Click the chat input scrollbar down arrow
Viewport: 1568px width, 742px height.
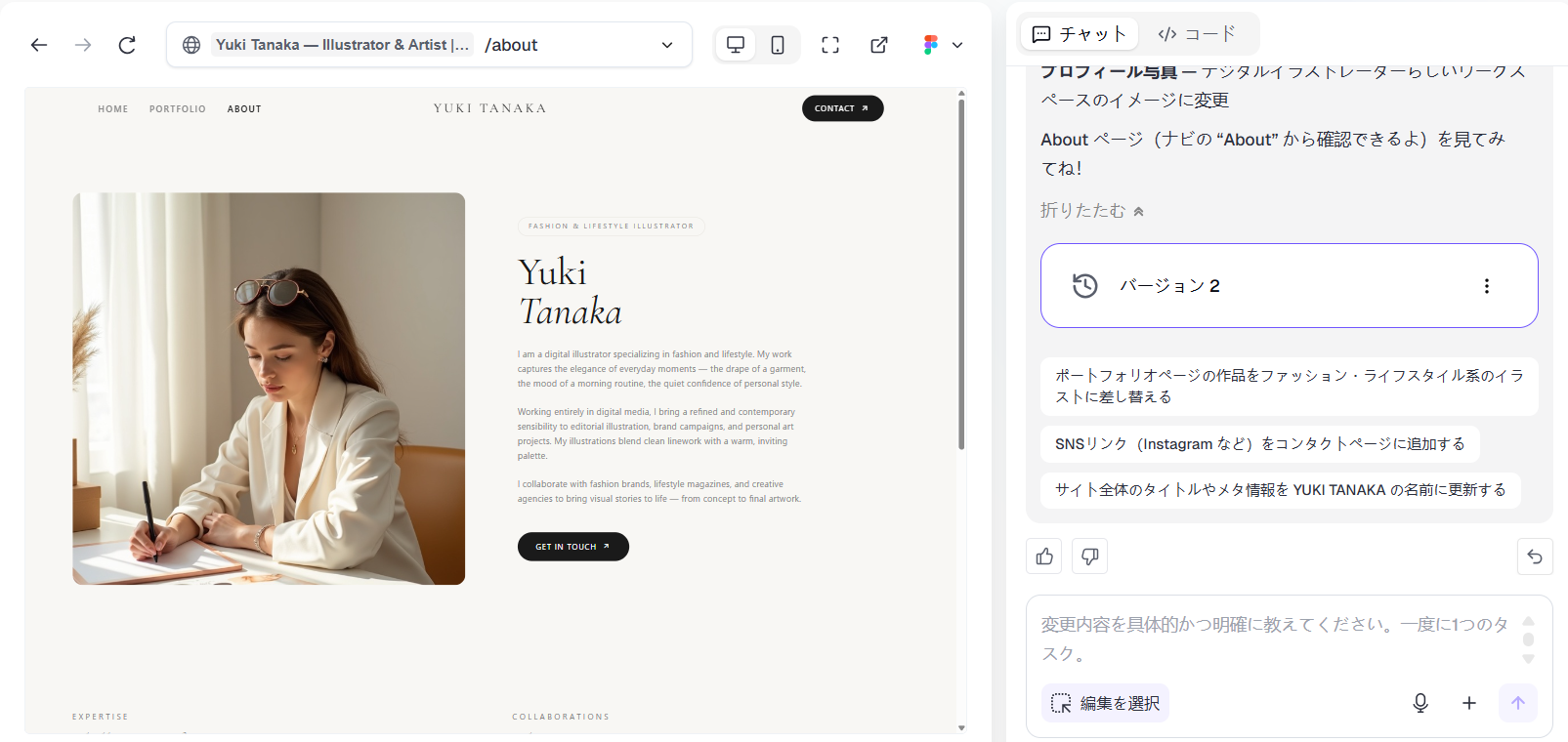tap(1529, 659)
